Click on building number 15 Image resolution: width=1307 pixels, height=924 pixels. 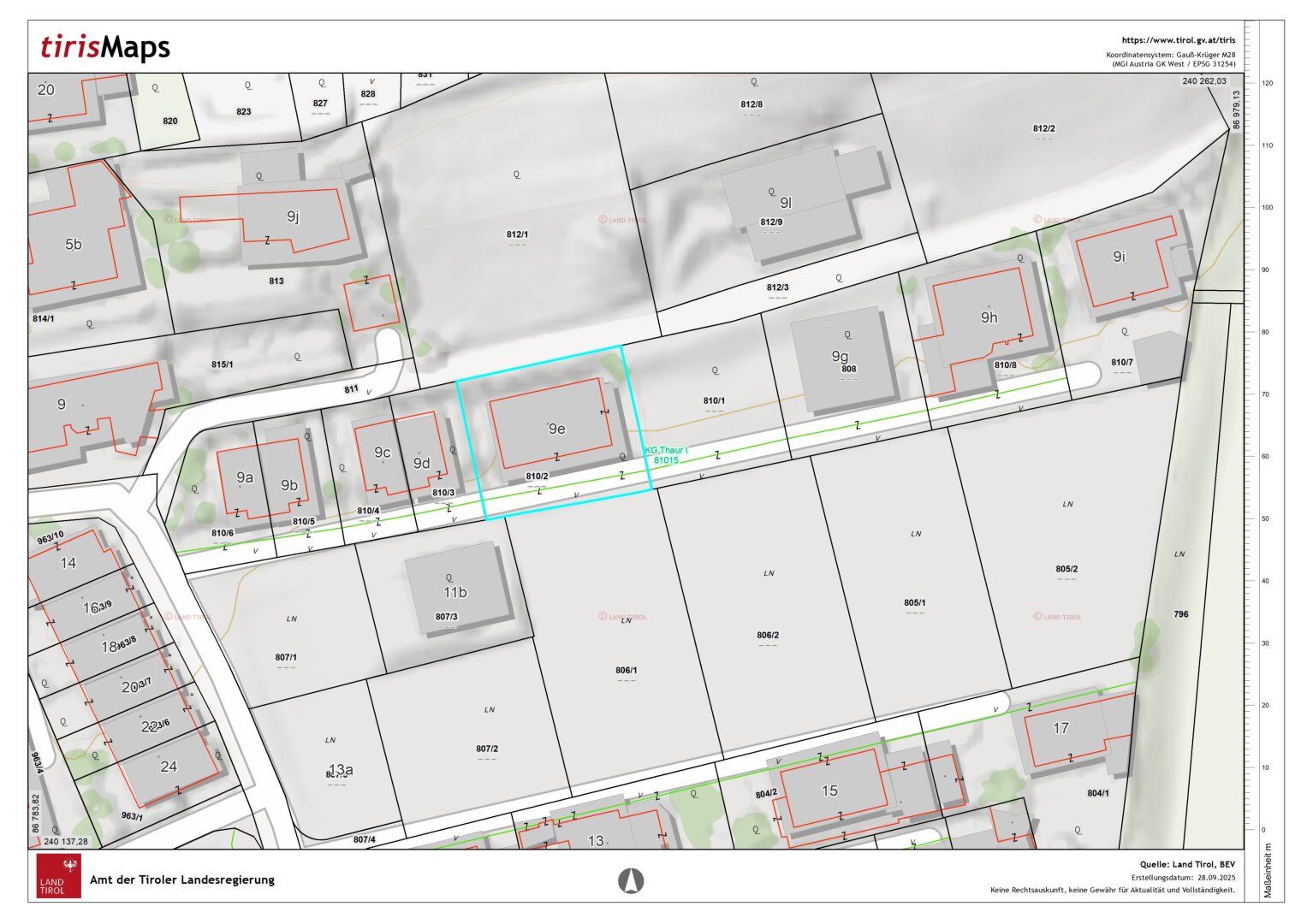[x=829, y=791]
